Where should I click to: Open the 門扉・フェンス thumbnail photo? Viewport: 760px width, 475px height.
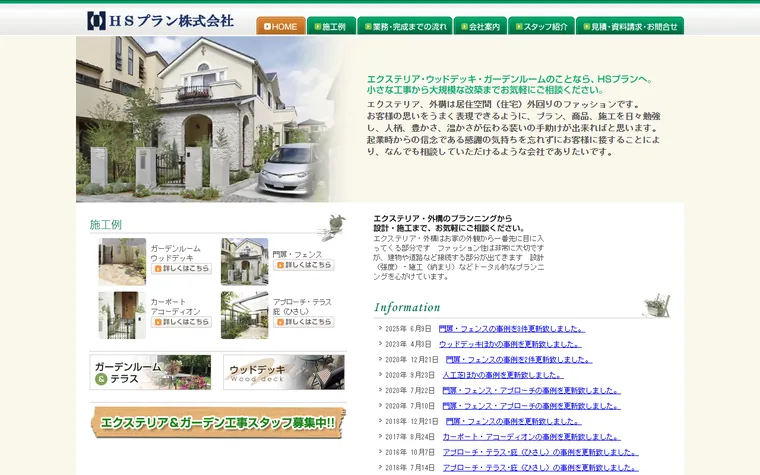244,261
